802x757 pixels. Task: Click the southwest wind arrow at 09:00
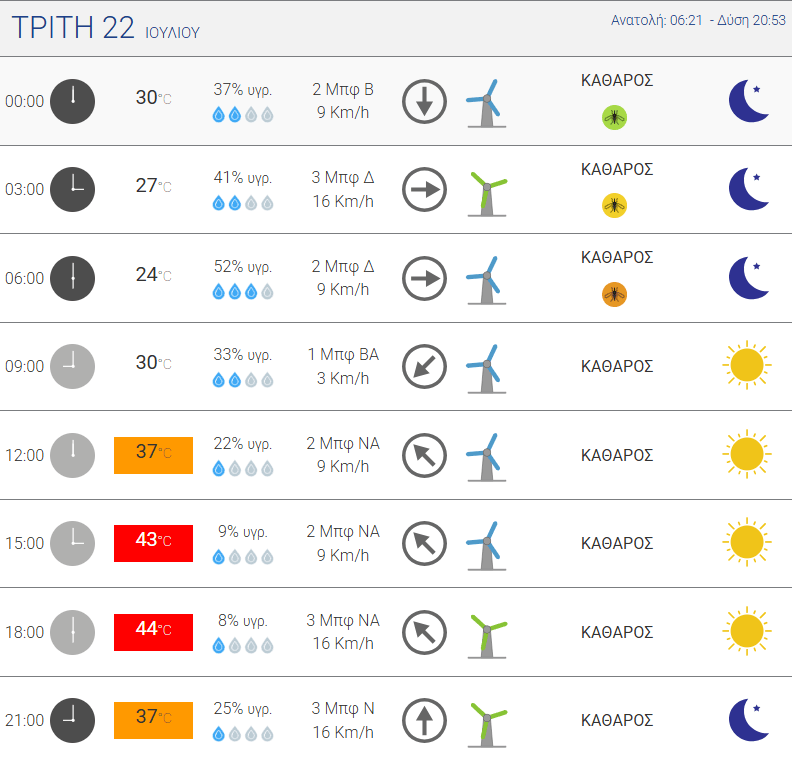pos(424,366)
